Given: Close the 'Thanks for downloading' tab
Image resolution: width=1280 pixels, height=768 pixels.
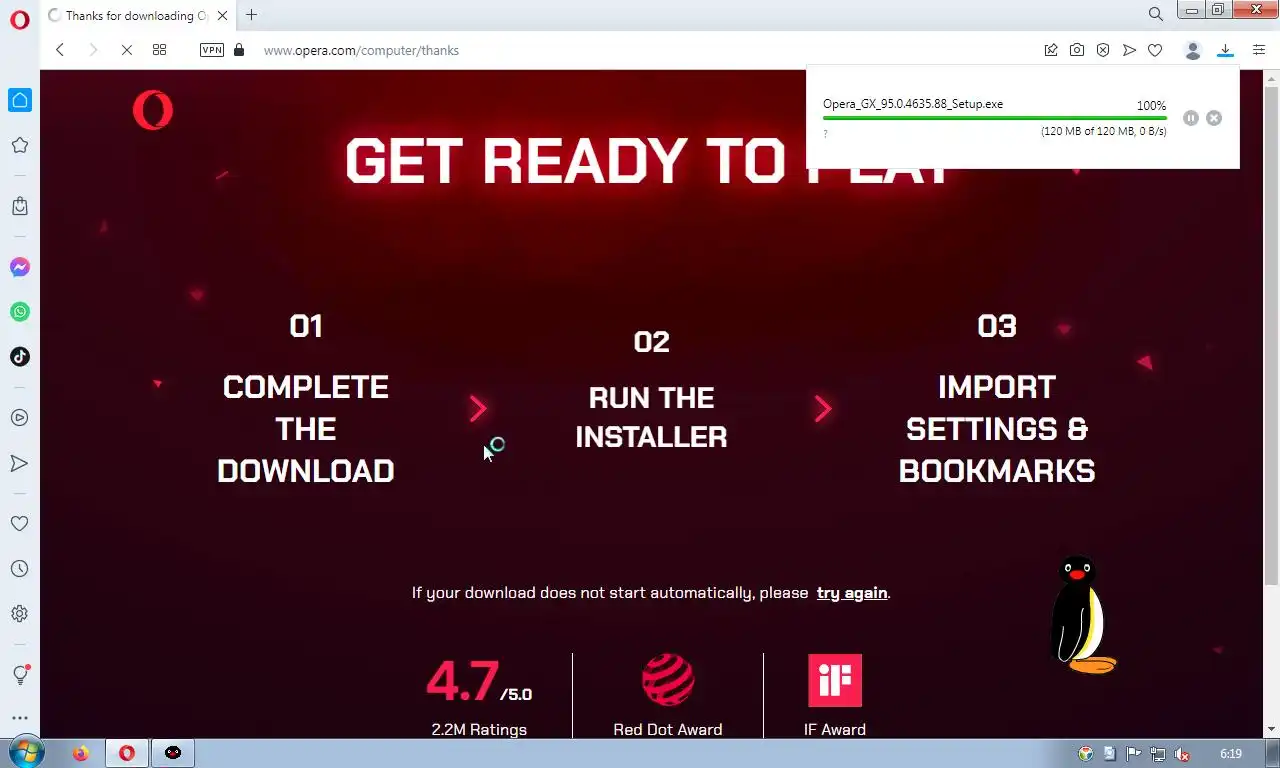Looking at the screenshot, I should (x=222, y=15).
